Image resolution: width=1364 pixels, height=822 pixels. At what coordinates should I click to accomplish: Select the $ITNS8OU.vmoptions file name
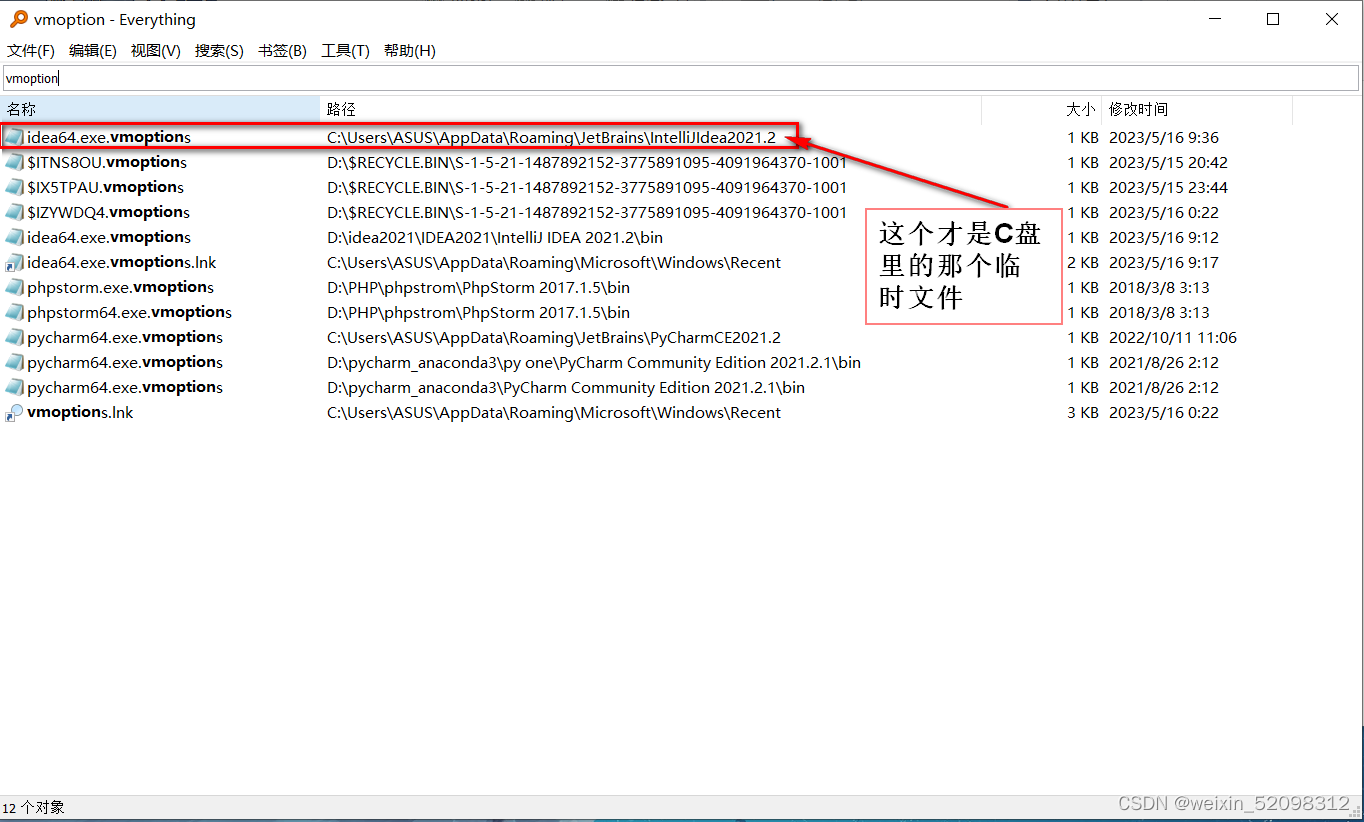point(107,162)
